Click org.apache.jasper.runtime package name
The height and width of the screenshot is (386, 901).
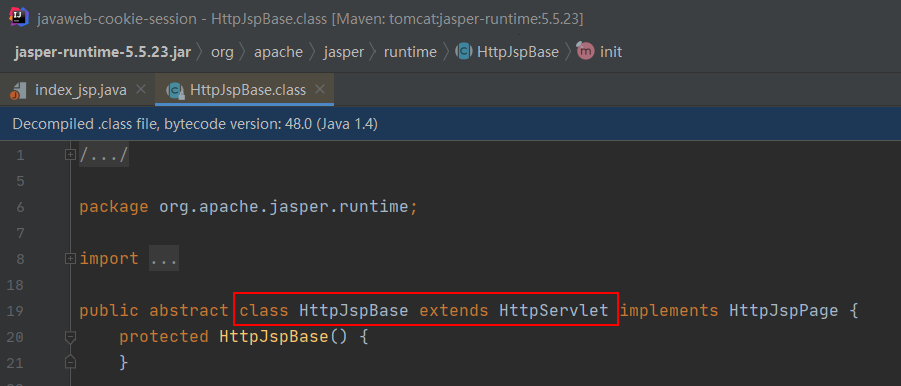point(284,207)
